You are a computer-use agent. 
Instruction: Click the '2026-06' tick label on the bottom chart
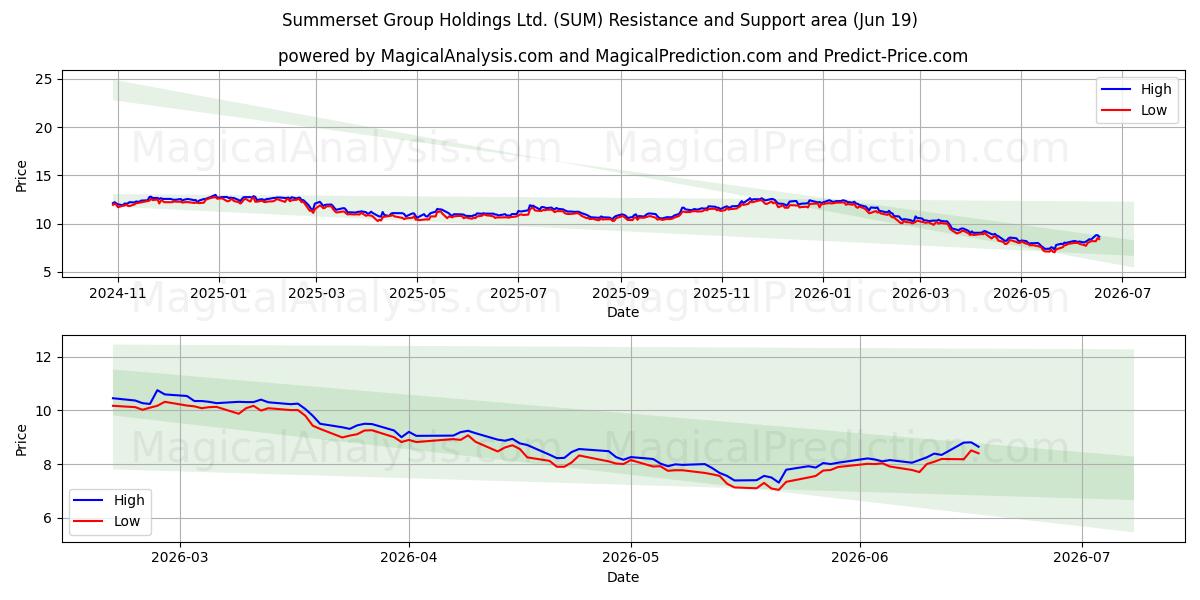tap(861, 559)
